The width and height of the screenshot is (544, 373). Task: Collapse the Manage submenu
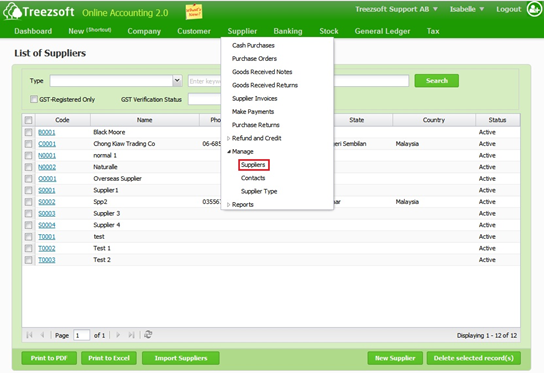click(x=229, y=151)
